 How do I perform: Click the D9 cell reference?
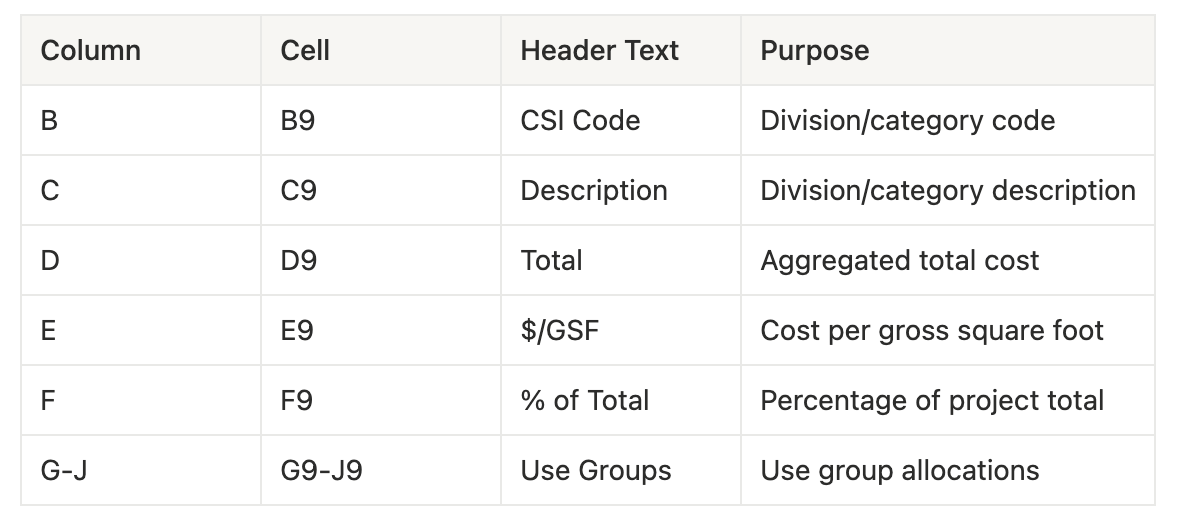pos(298,260)
